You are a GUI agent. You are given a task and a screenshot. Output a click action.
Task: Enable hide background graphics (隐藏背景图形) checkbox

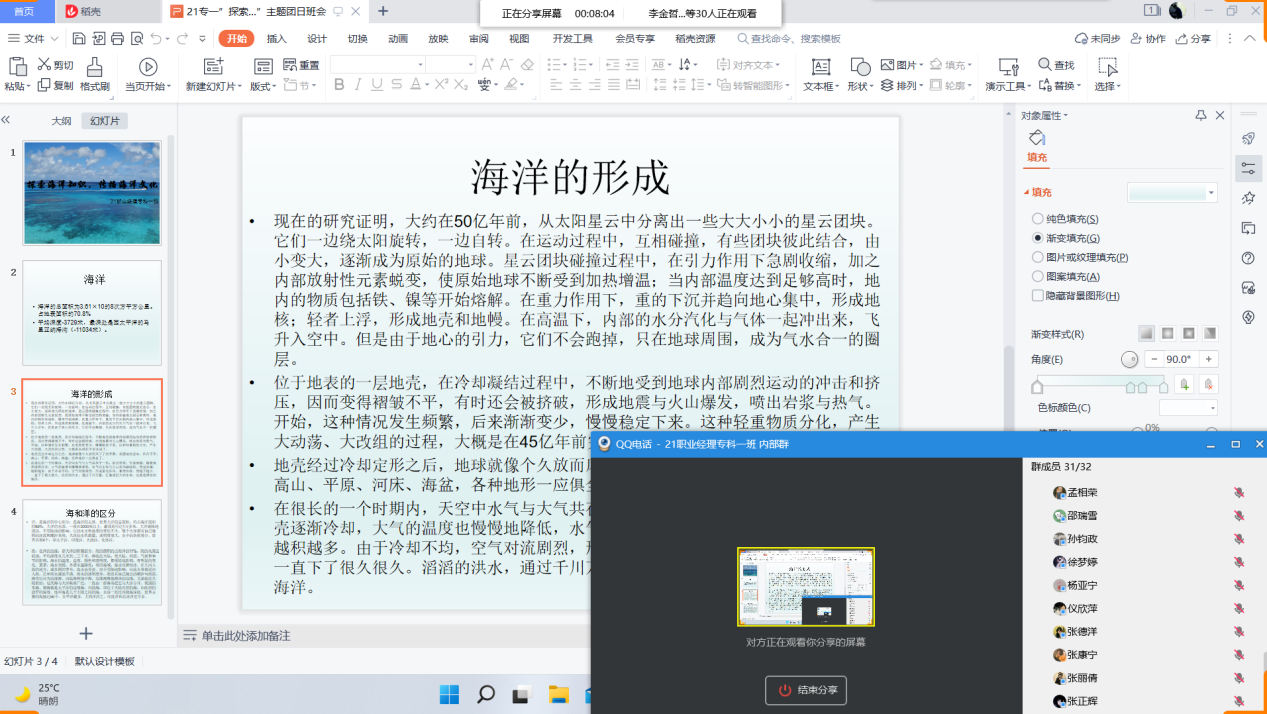1038,295
